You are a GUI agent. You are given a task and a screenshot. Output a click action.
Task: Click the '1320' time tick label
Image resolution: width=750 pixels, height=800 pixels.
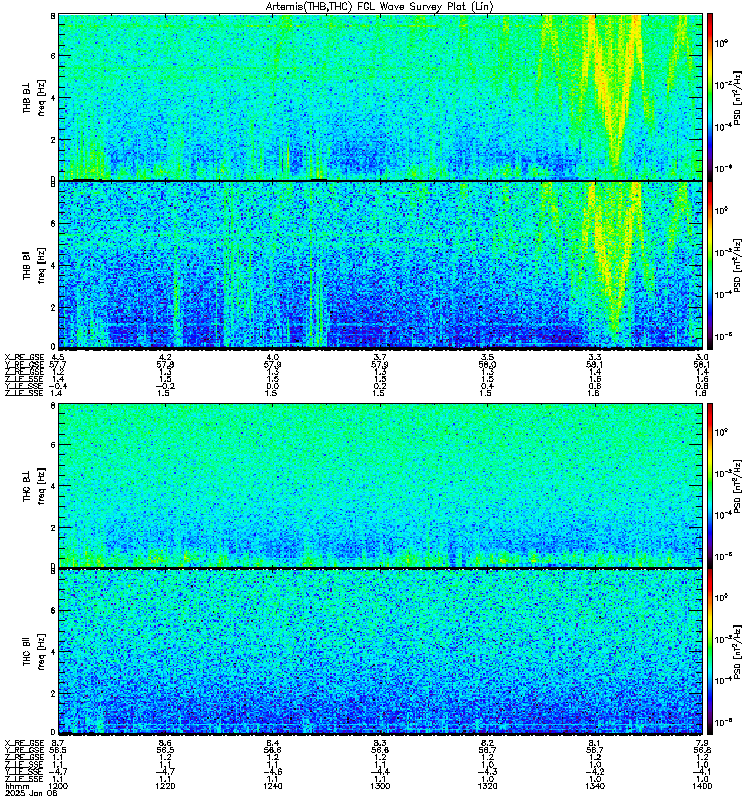487,786
